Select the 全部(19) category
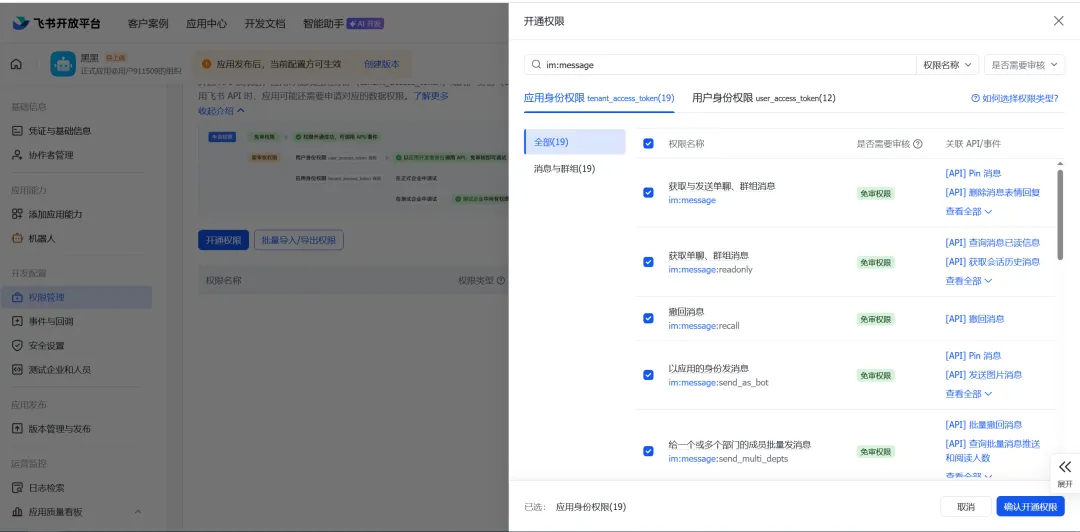 (x=574, y=142)
